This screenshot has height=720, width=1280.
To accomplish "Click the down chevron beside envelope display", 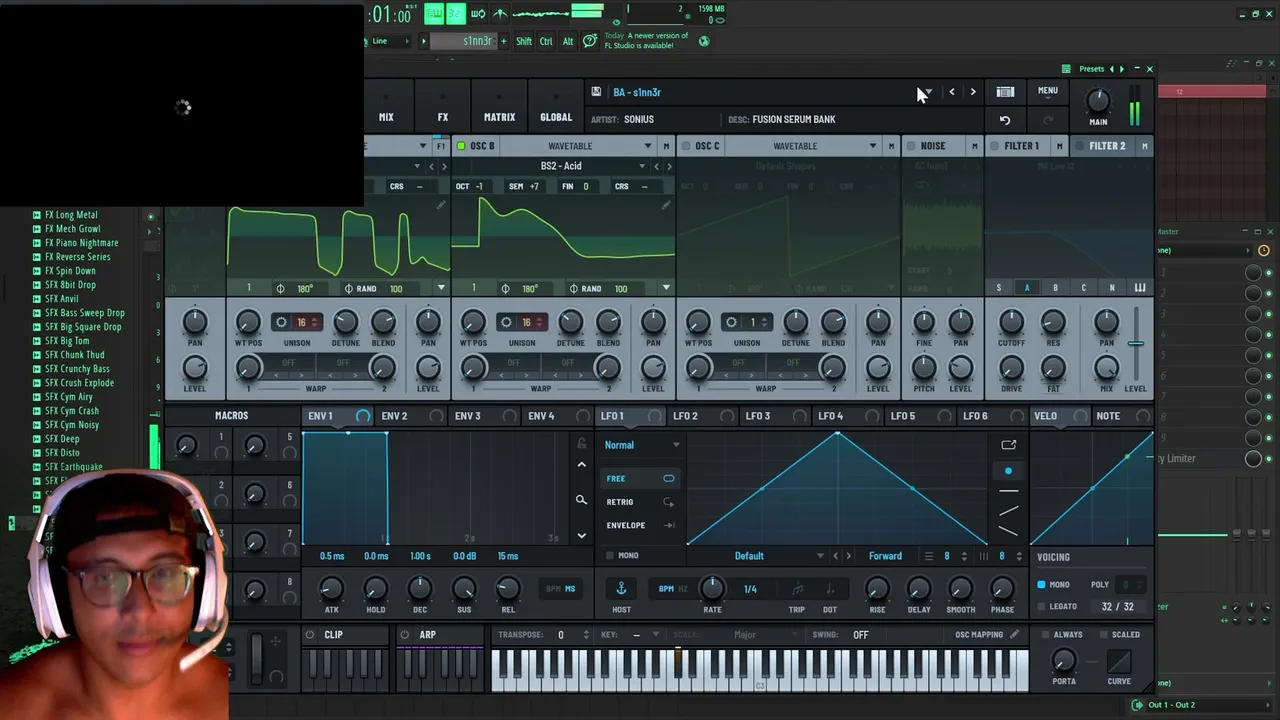I will 582,536.
